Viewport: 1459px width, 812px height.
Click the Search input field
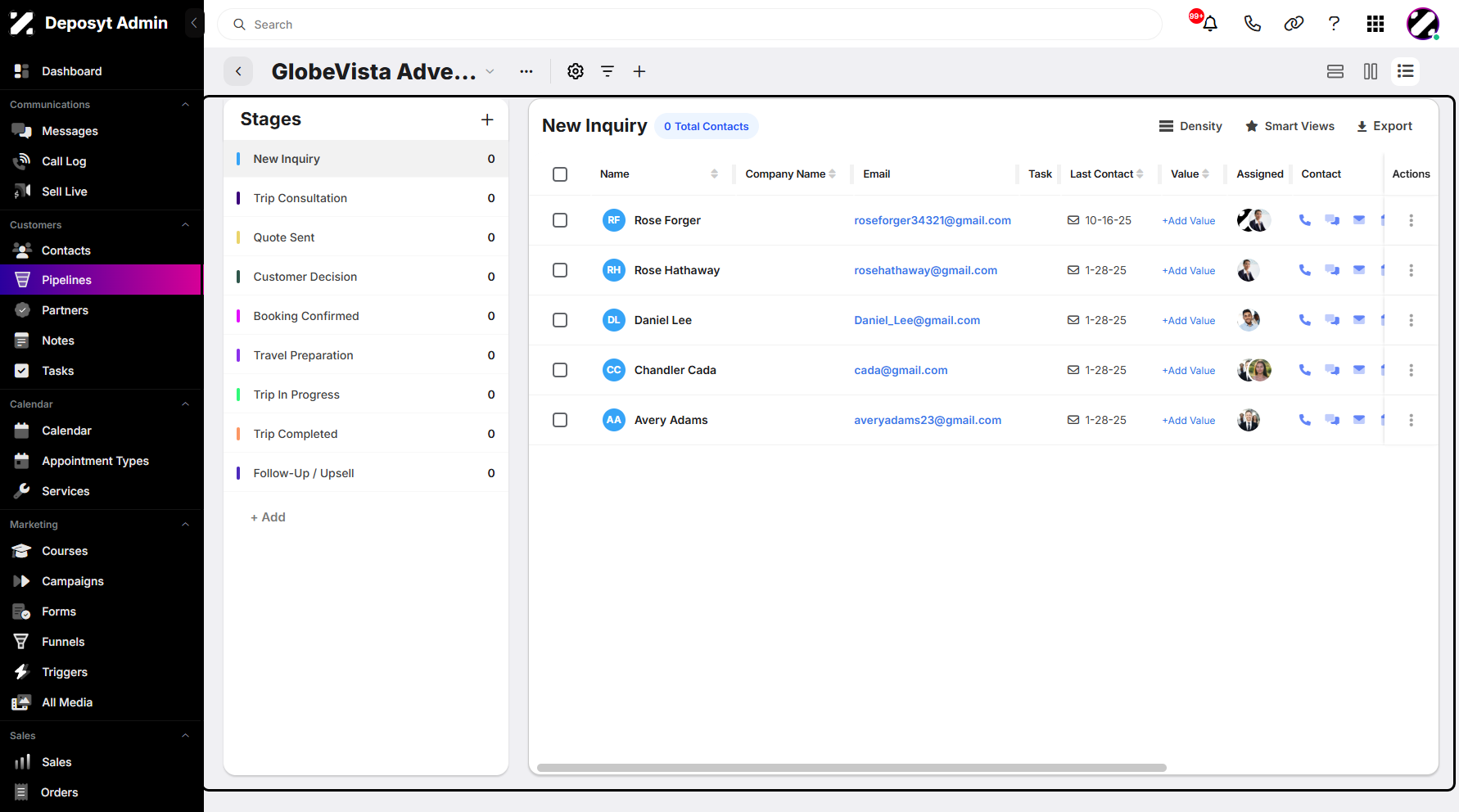coord(689,25)
